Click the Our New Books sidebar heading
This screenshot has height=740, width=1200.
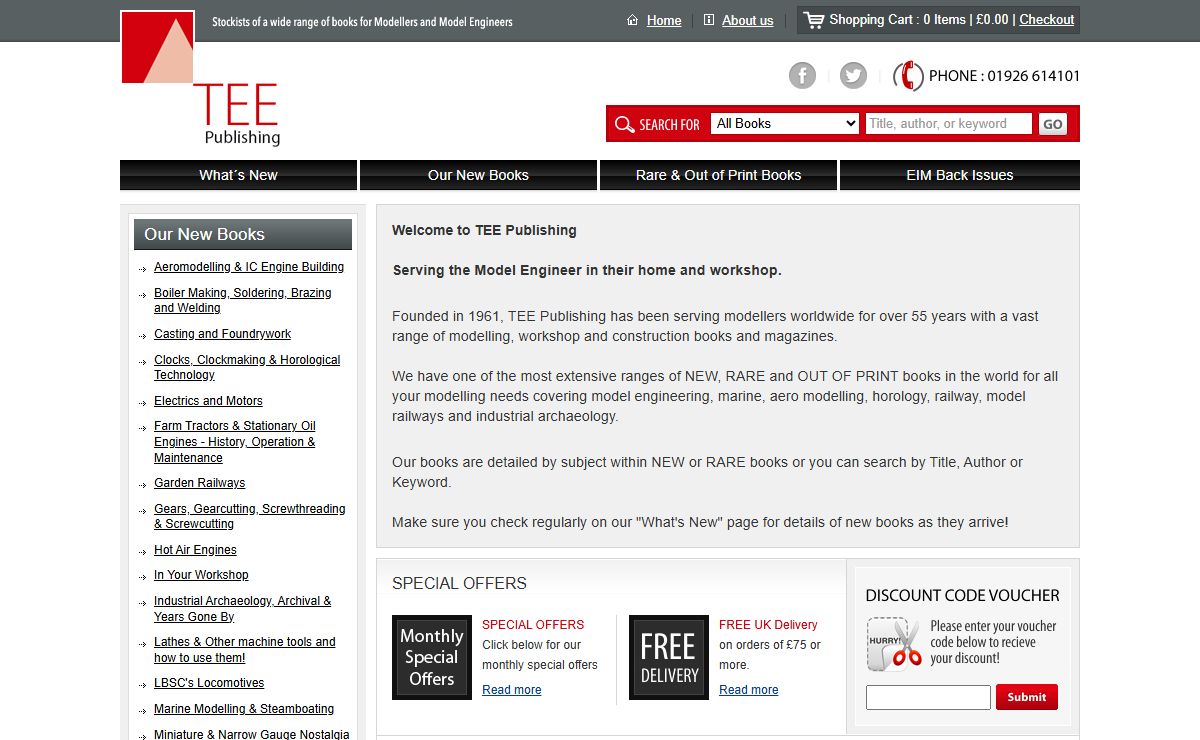point(242,234)
